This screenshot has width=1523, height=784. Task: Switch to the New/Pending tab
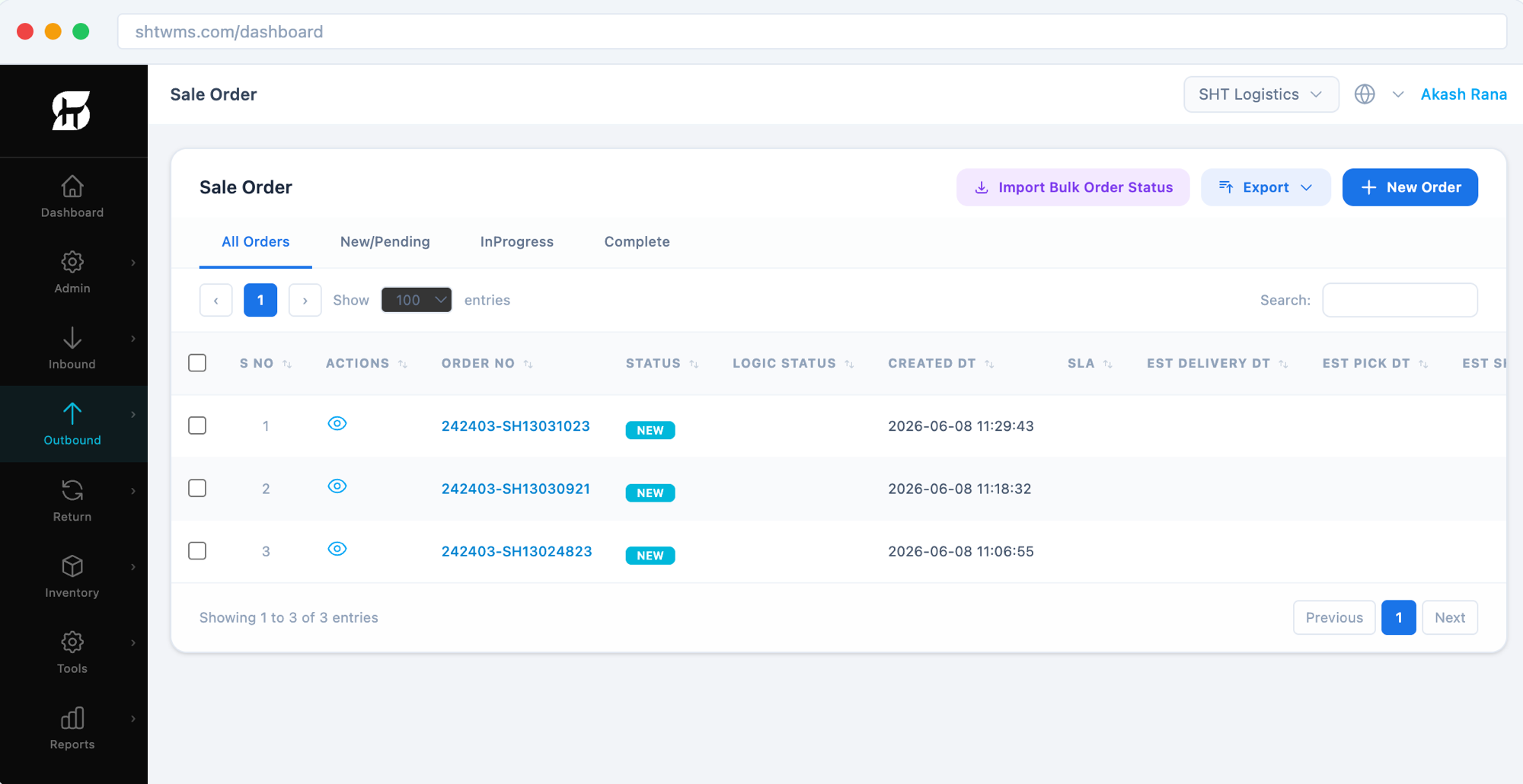(385, 241)
